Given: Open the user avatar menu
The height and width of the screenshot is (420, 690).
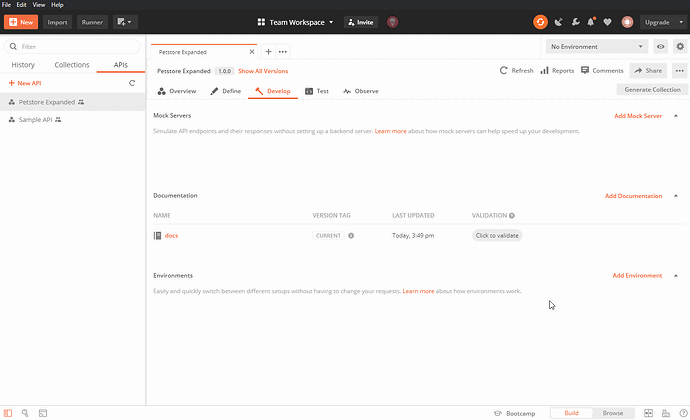Looking at the screenshot, I should [627, 22].
